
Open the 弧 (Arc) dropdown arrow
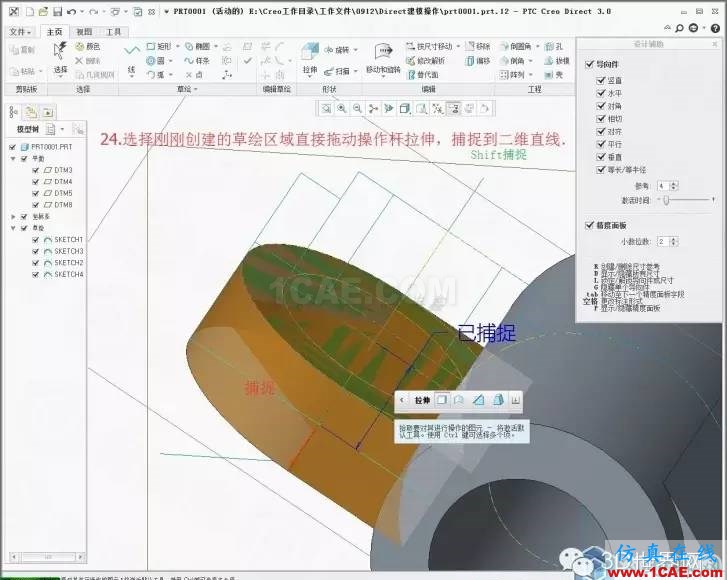(x=171, y=75)
